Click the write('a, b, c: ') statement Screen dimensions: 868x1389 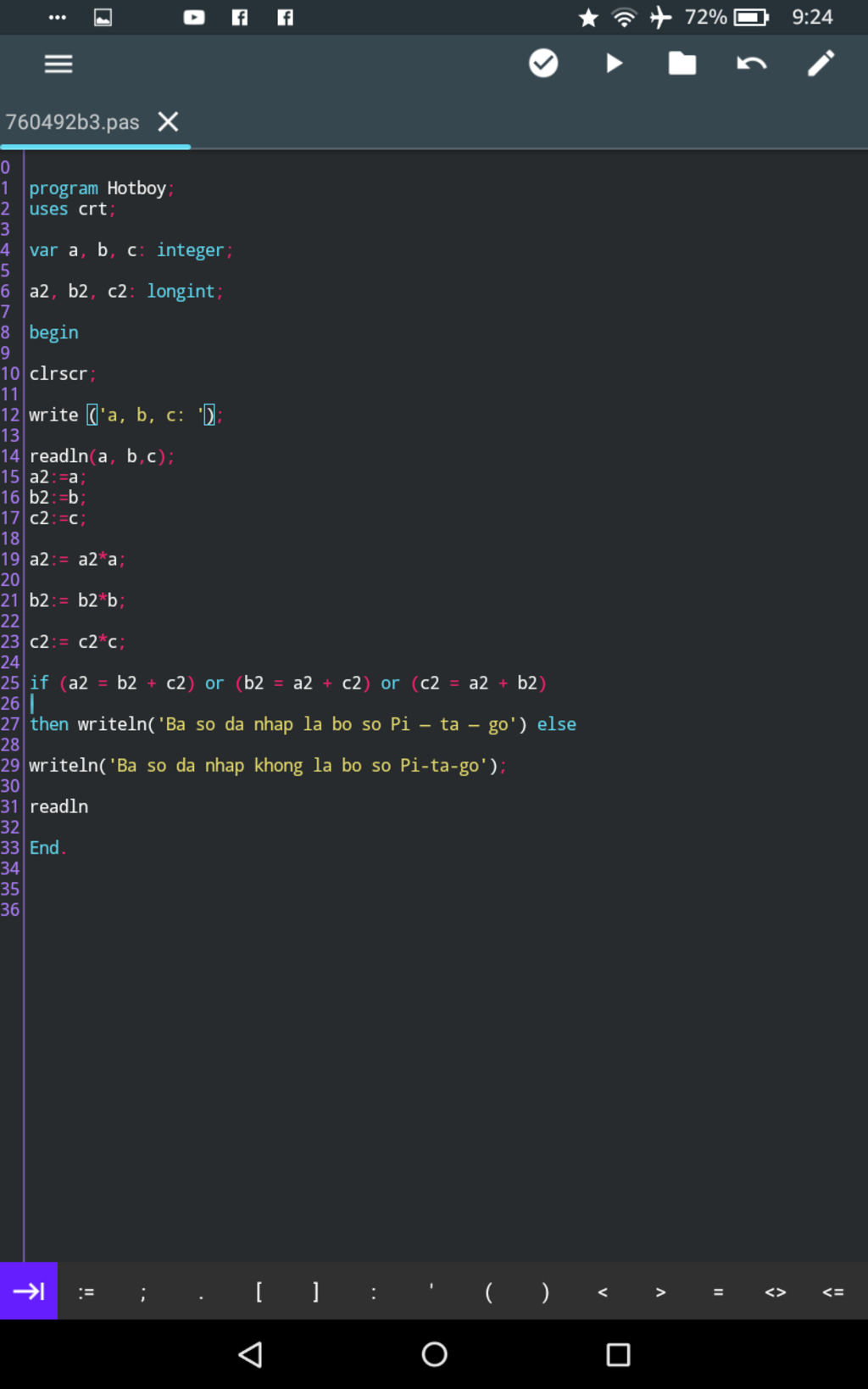click(x=125, y=415)
